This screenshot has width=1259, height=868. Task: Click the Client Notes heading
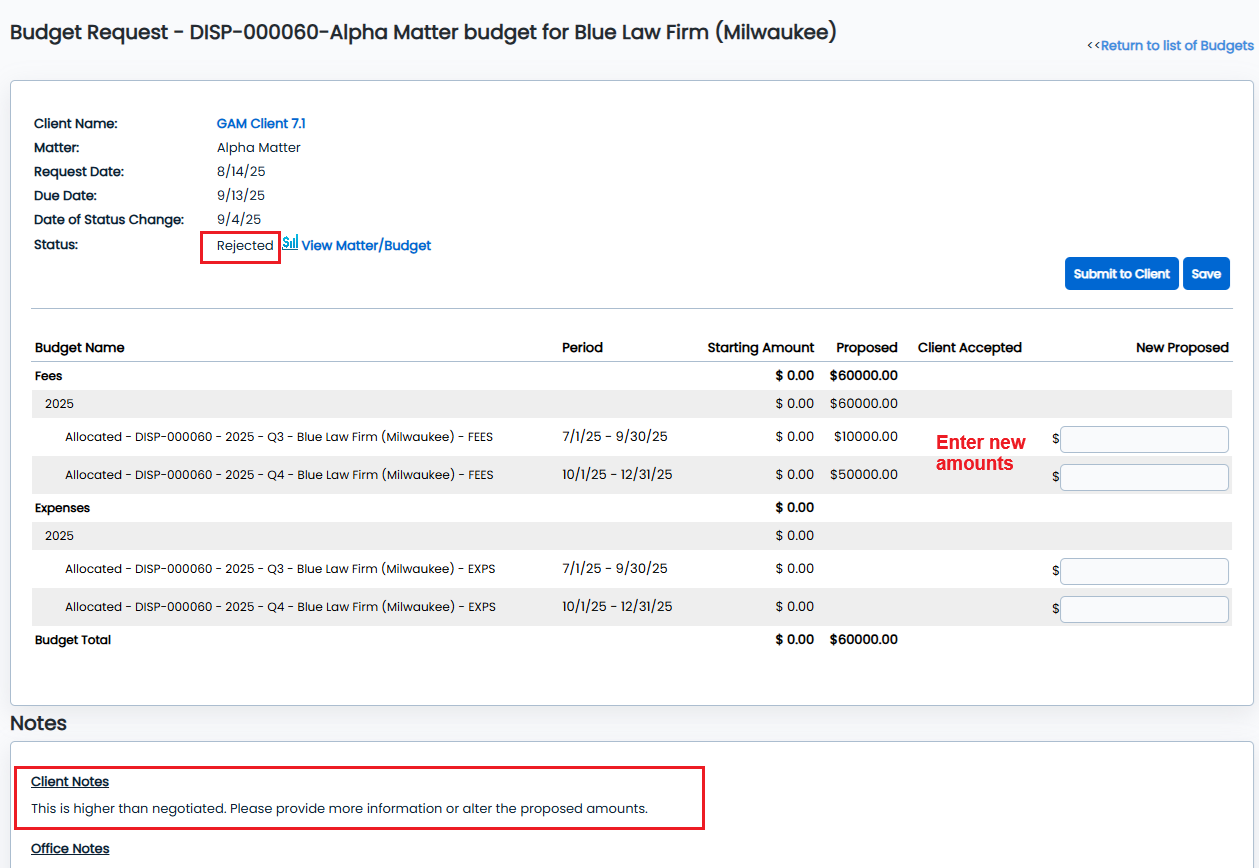(x=70, y=782)
